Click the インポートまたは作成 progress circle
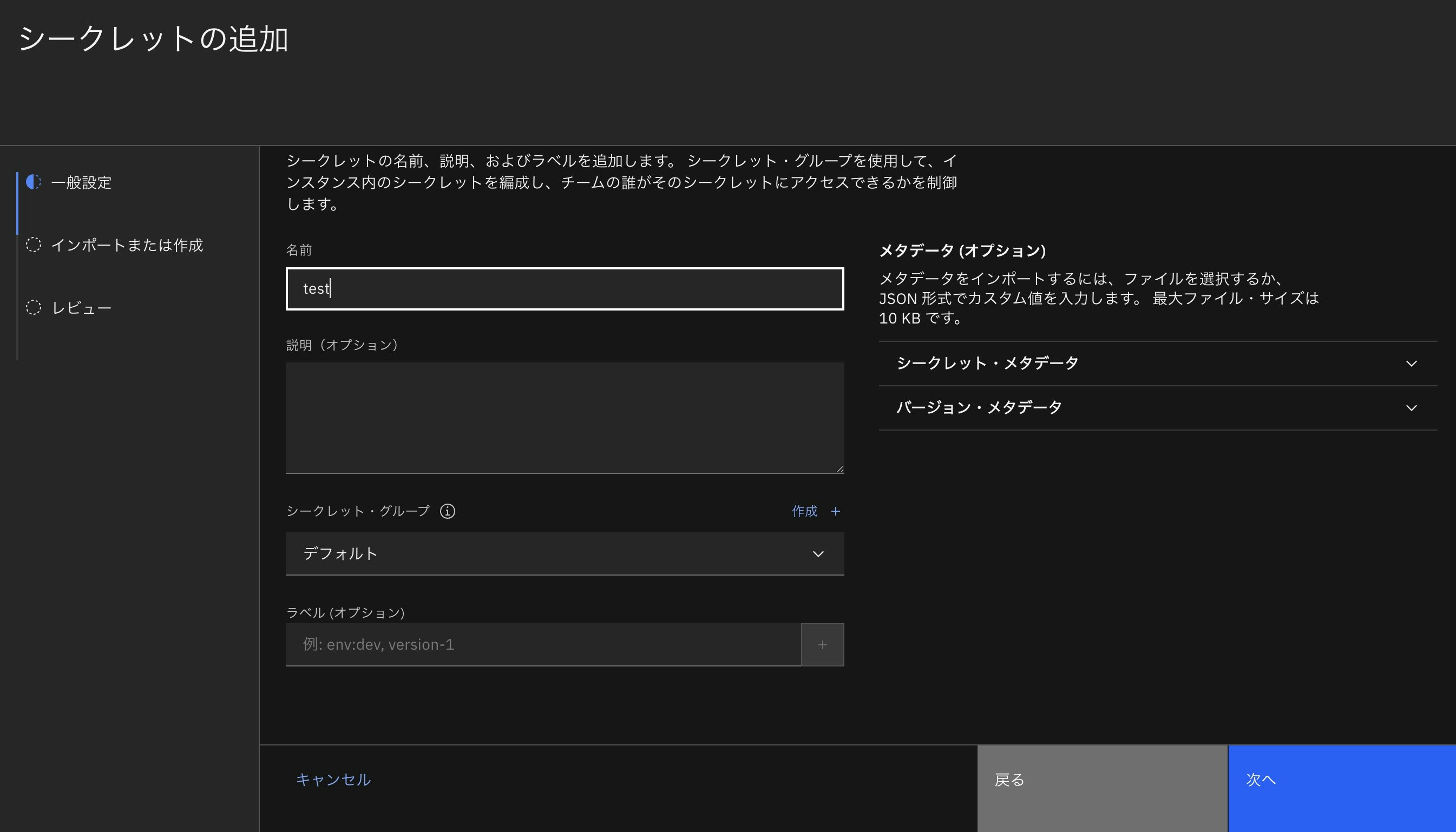The width and height of the screenshot is (1456, 832). pyautogui.click(x=34, y=246)
